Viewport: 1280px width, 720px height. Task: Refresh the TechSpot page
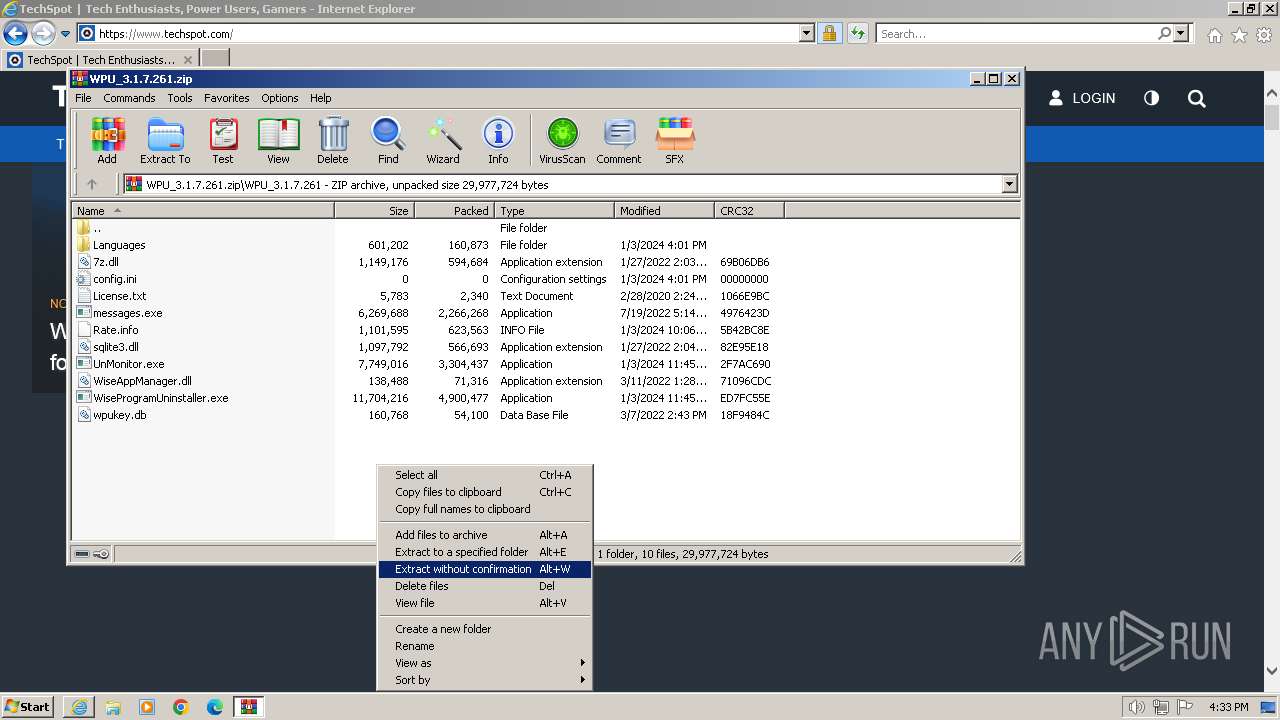tap(858, 34)
